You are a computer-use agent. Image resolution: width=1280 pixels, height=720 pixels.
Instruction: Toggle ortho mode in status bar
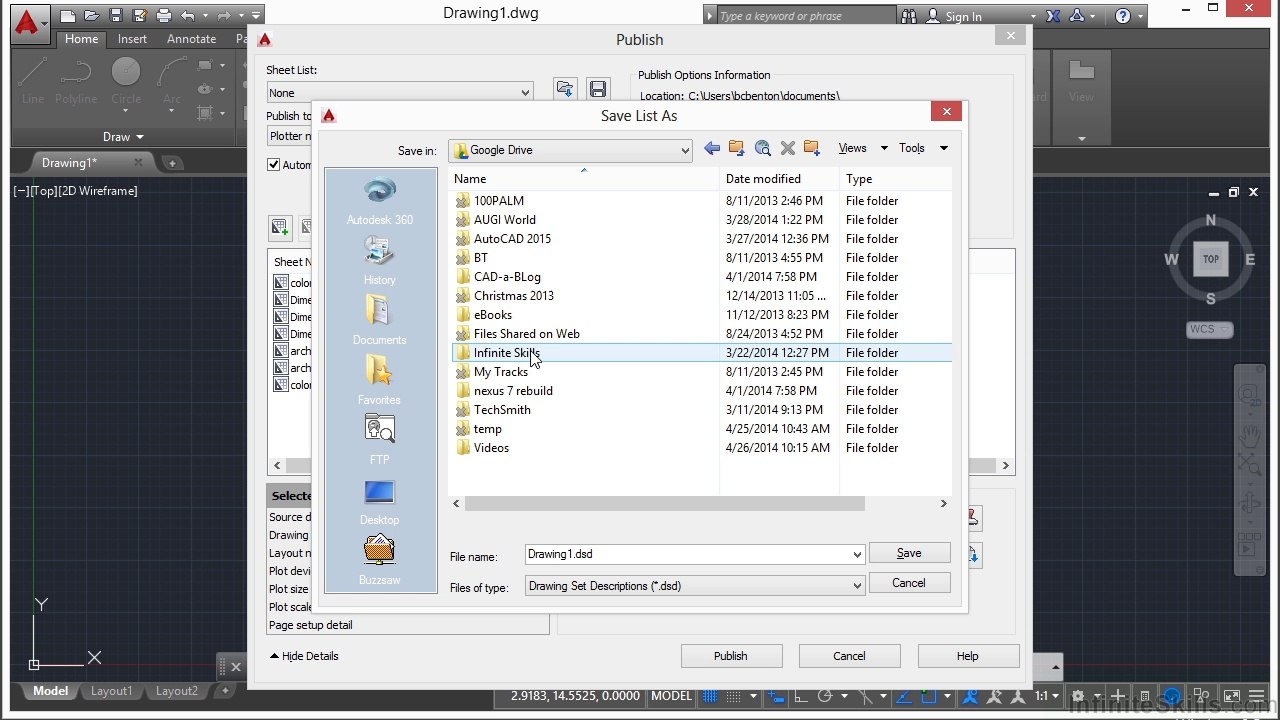tap(799, 696)
